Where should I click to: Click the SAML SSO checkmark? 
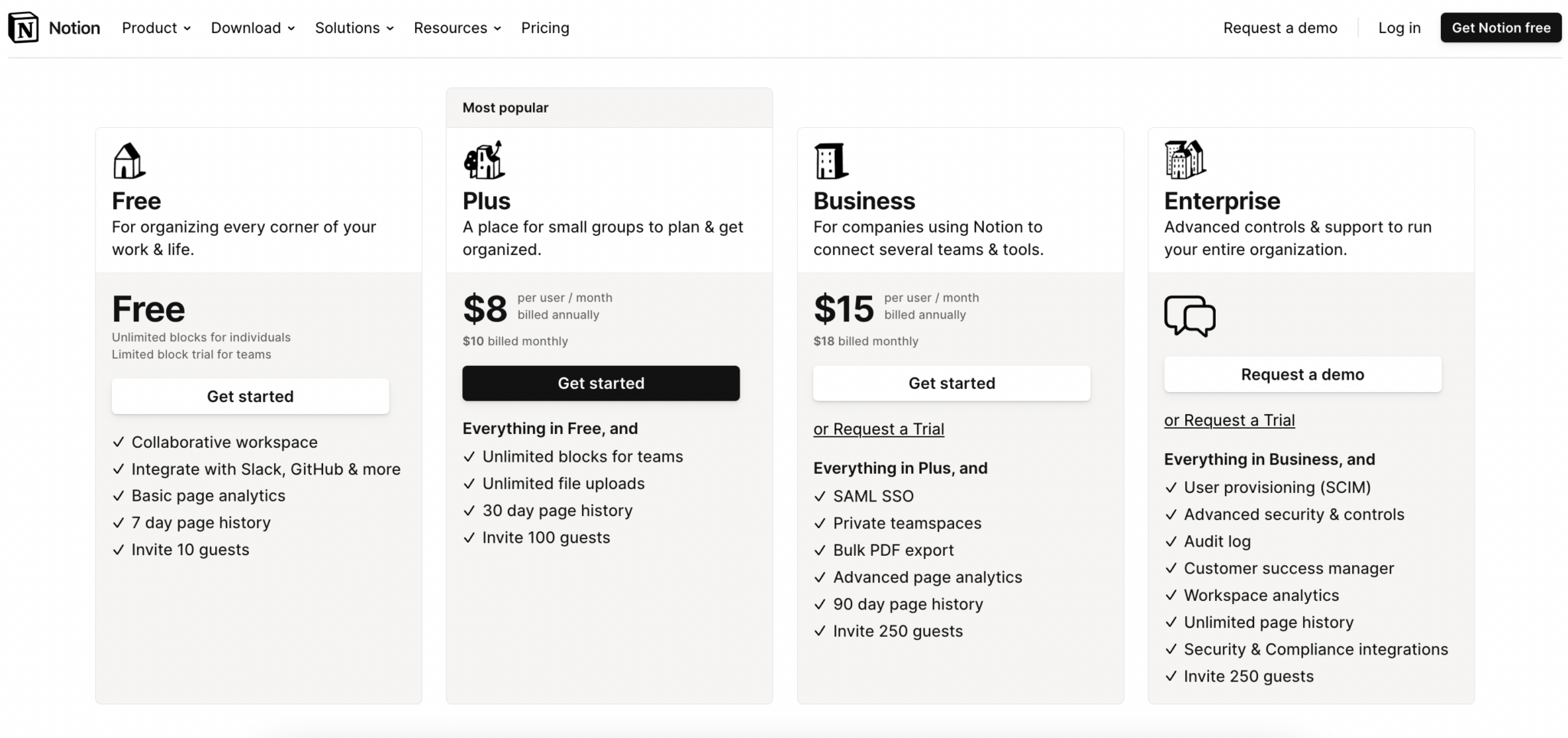pyautogui.click(x=819, y=496)
